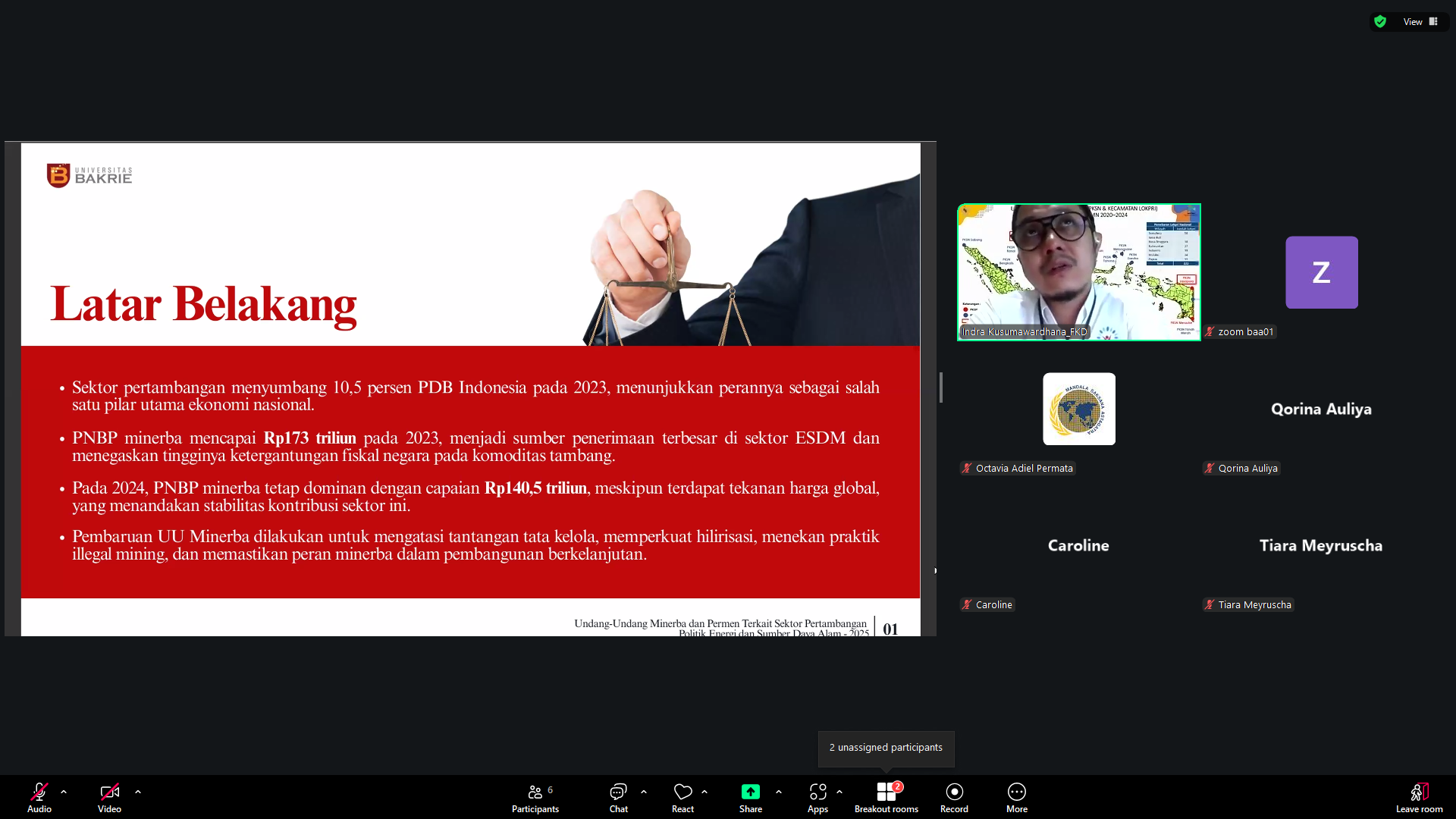Expand apps options arrow beside Apps
This screenshot has height=819, width=1456.
tap(839, 792)
